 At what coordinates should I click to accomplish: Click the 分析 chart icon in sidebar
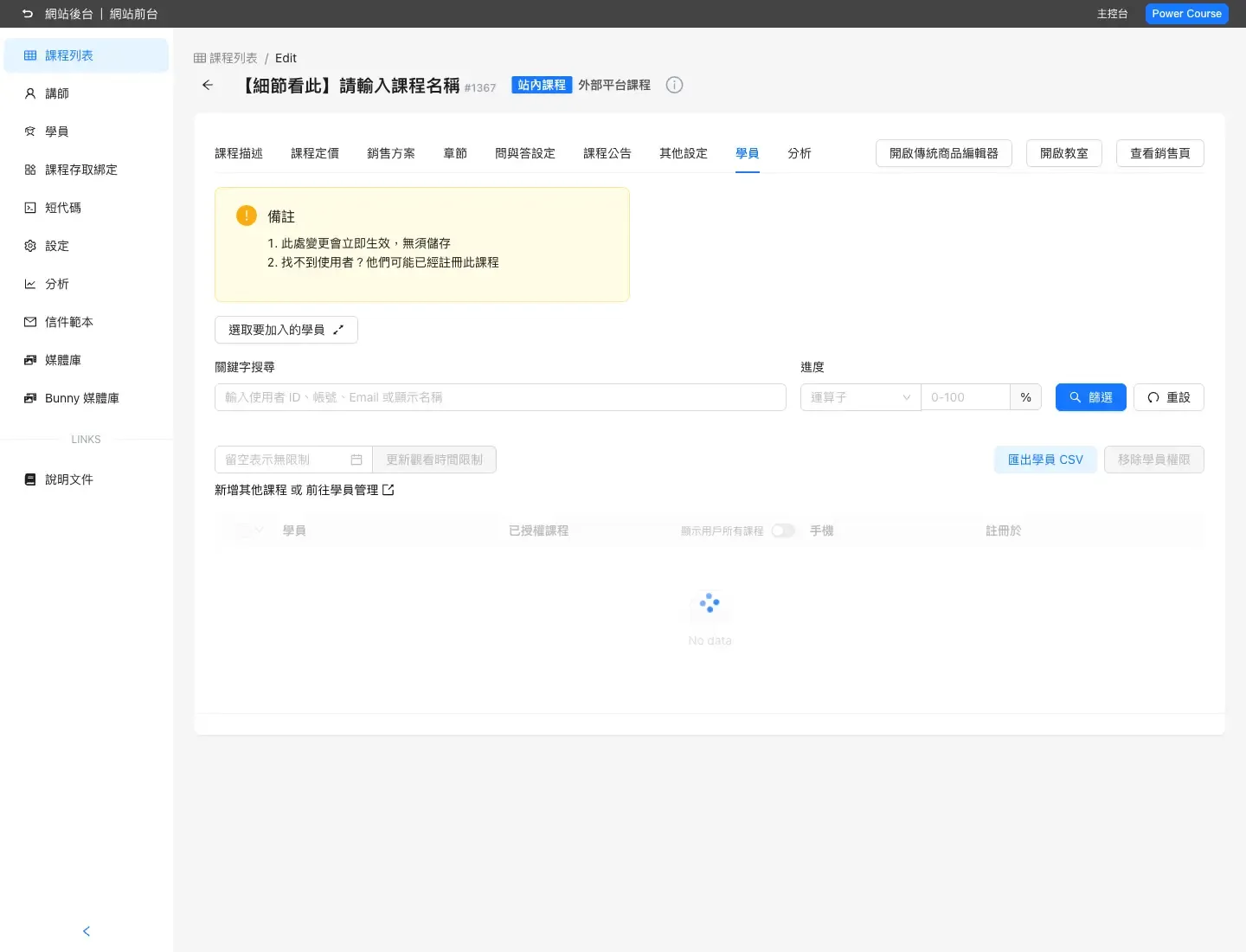click(30, 284)
